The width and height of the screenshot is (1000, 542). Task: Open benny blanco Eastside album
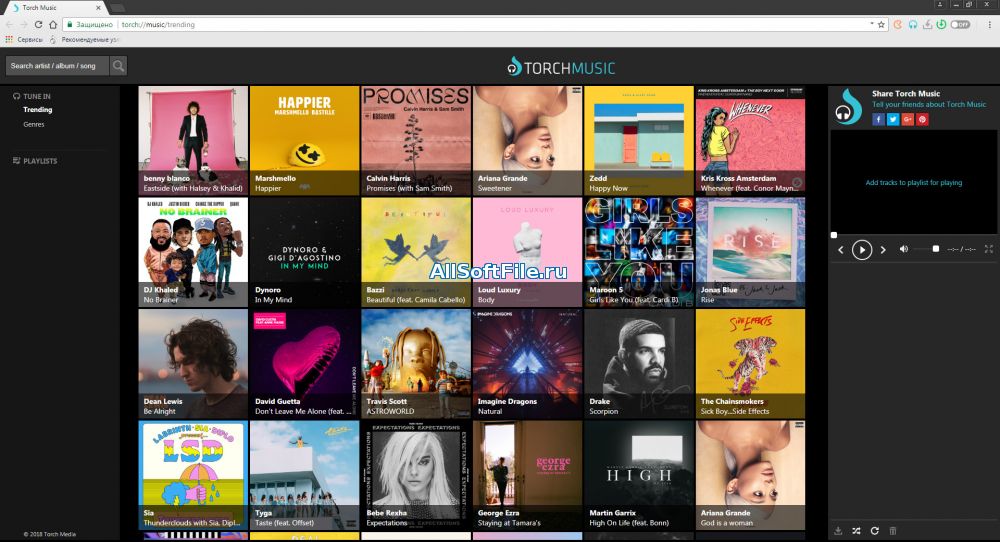[193, 140]
